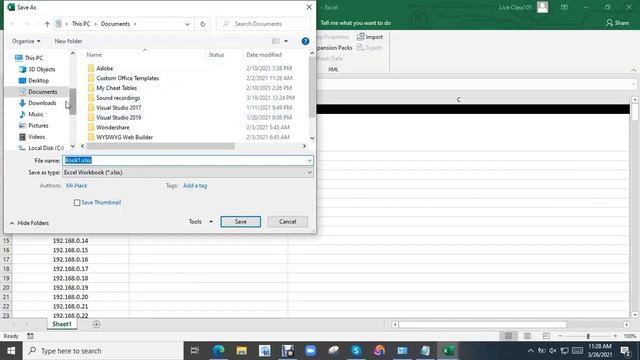This screenshot has width=640, height=360.
Task: Select the Adobe folder
Action: pyautogui.click(x=104, y=68)
